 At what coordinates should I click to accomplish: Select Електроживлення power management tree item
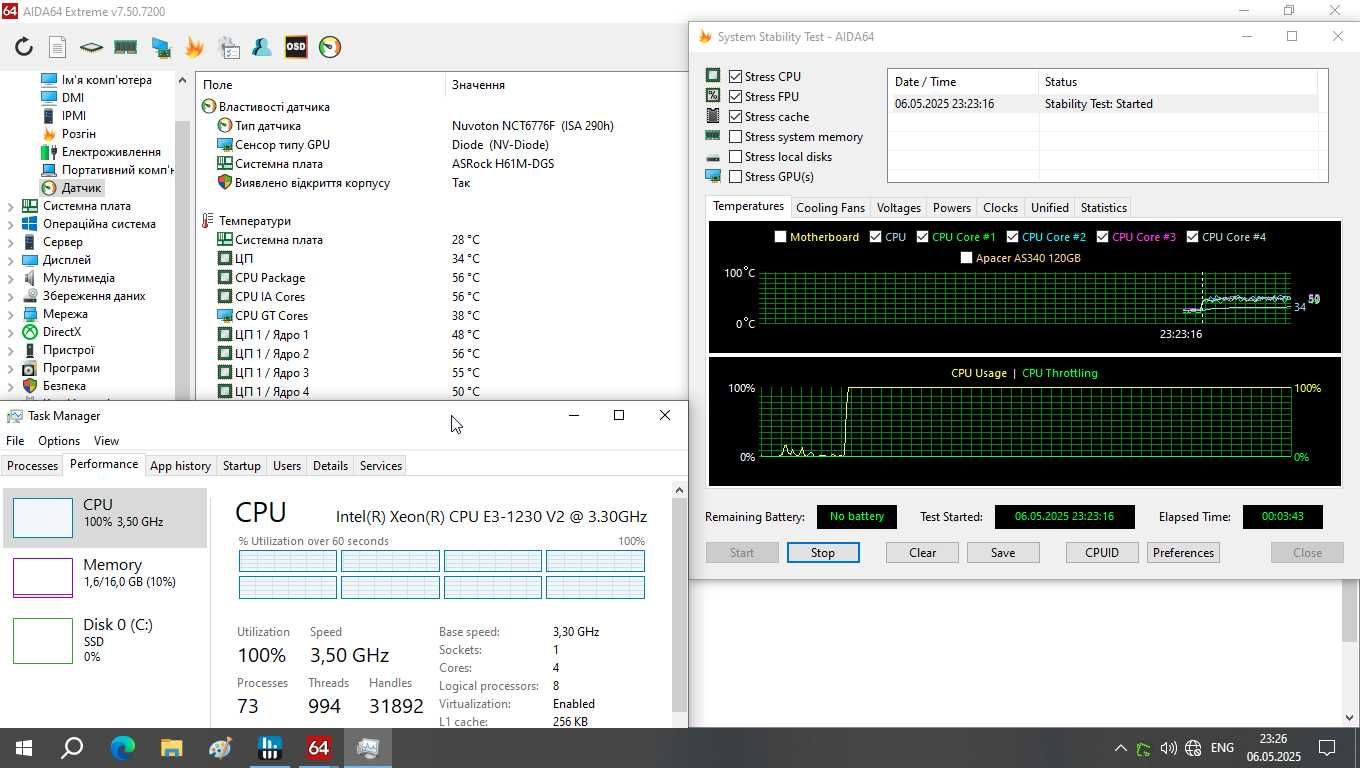point(111,152)
